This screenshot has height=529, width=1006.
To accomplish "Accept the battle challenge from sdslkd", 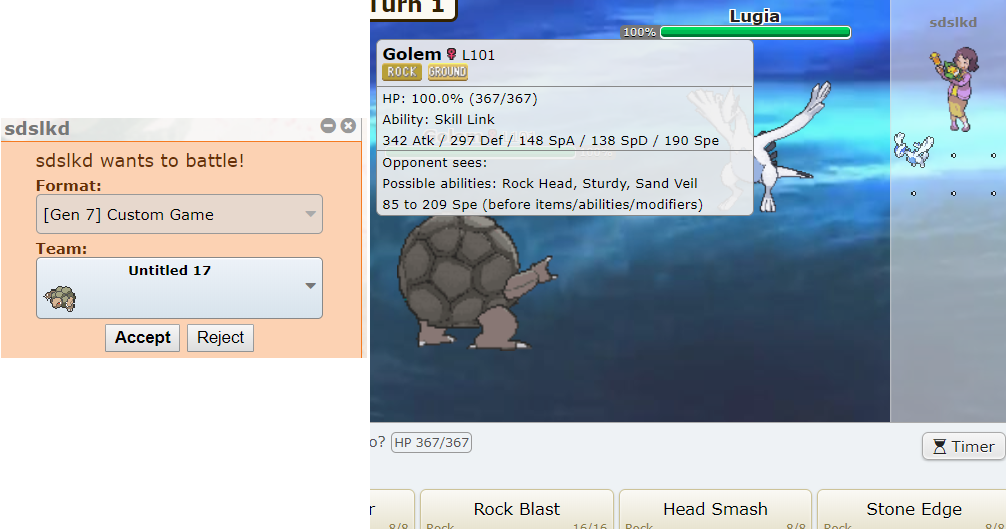I will click(142, 338).
